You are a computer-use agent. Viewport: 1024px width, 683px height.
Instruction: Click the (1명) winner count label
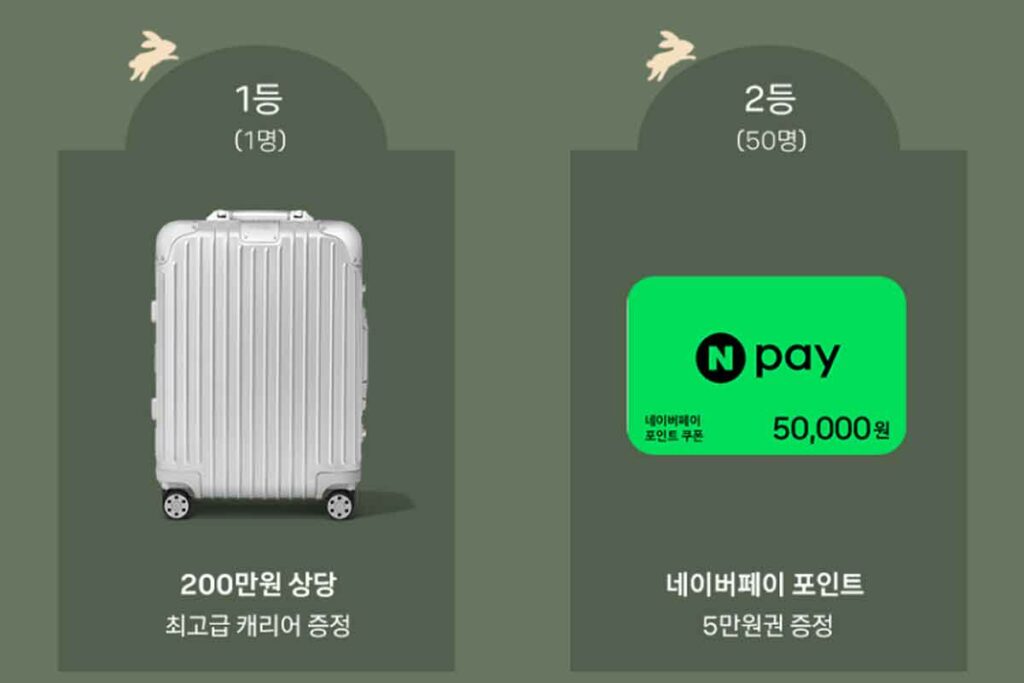pyautogui.click(x=260, y=140)
